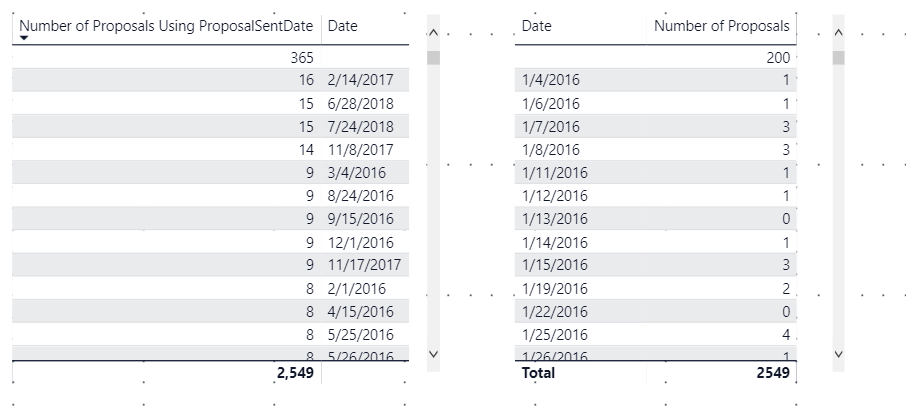
Task: Click the Total row label
Action: pos(538,373)
